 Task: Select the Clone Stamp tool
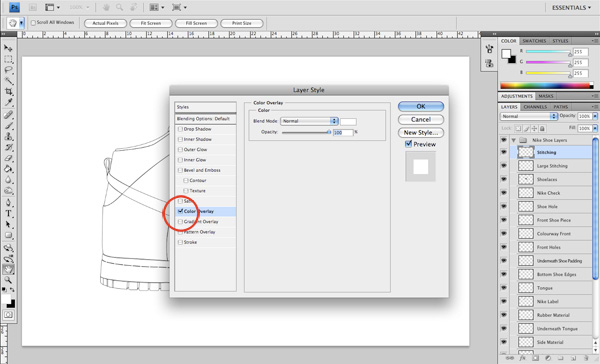pyautogui.click(x=8, y=136)
